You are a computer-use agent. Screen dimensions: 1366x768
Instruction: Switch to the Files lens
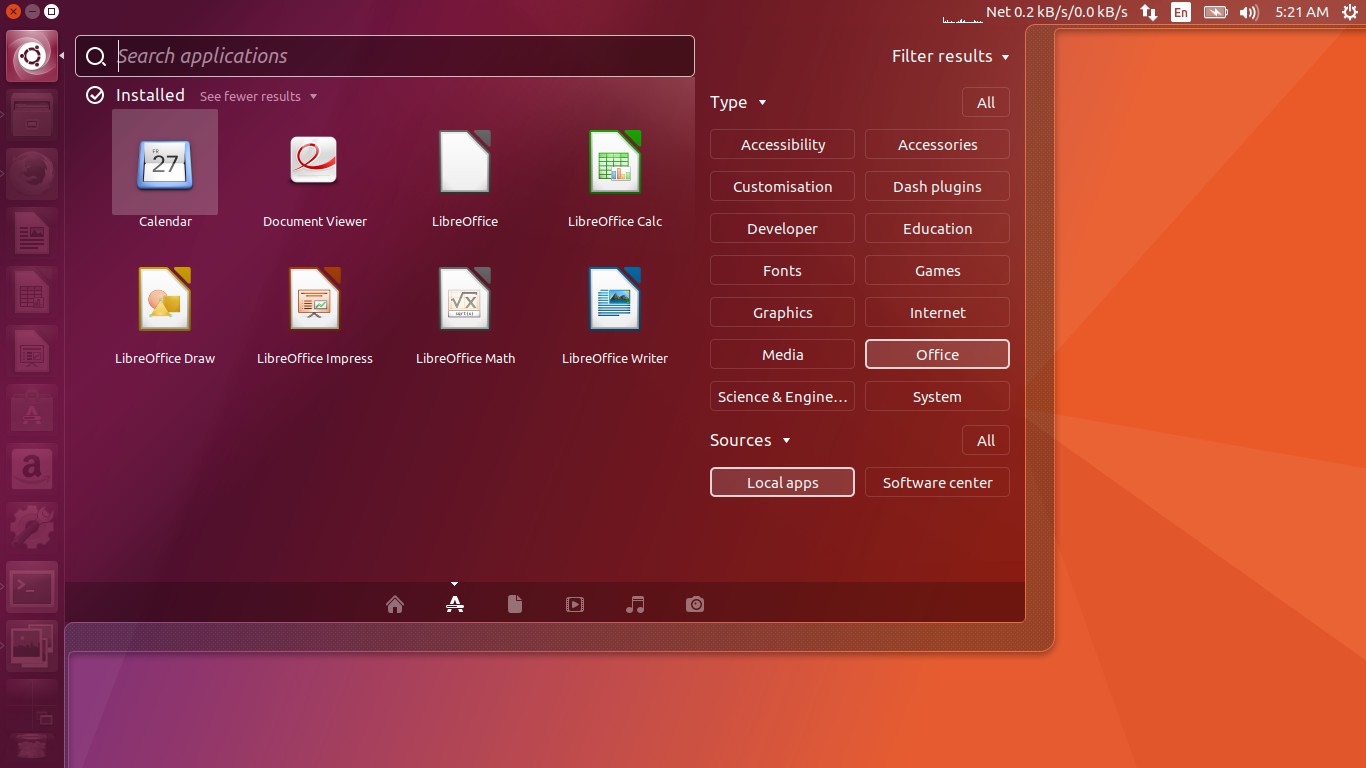coord(515,604)
